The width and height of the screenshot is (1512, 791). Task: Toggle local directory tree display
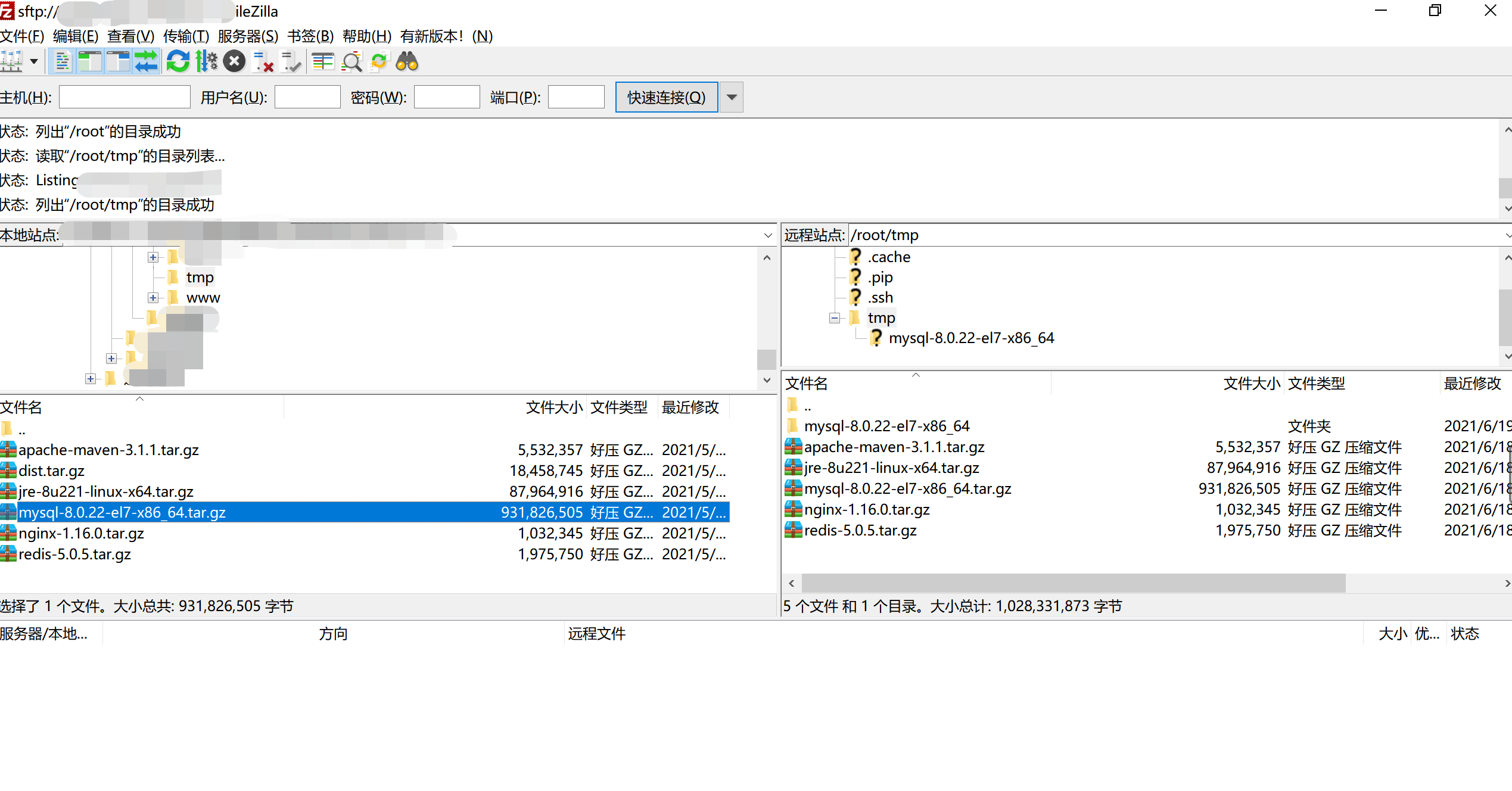[x=90, y=61]
